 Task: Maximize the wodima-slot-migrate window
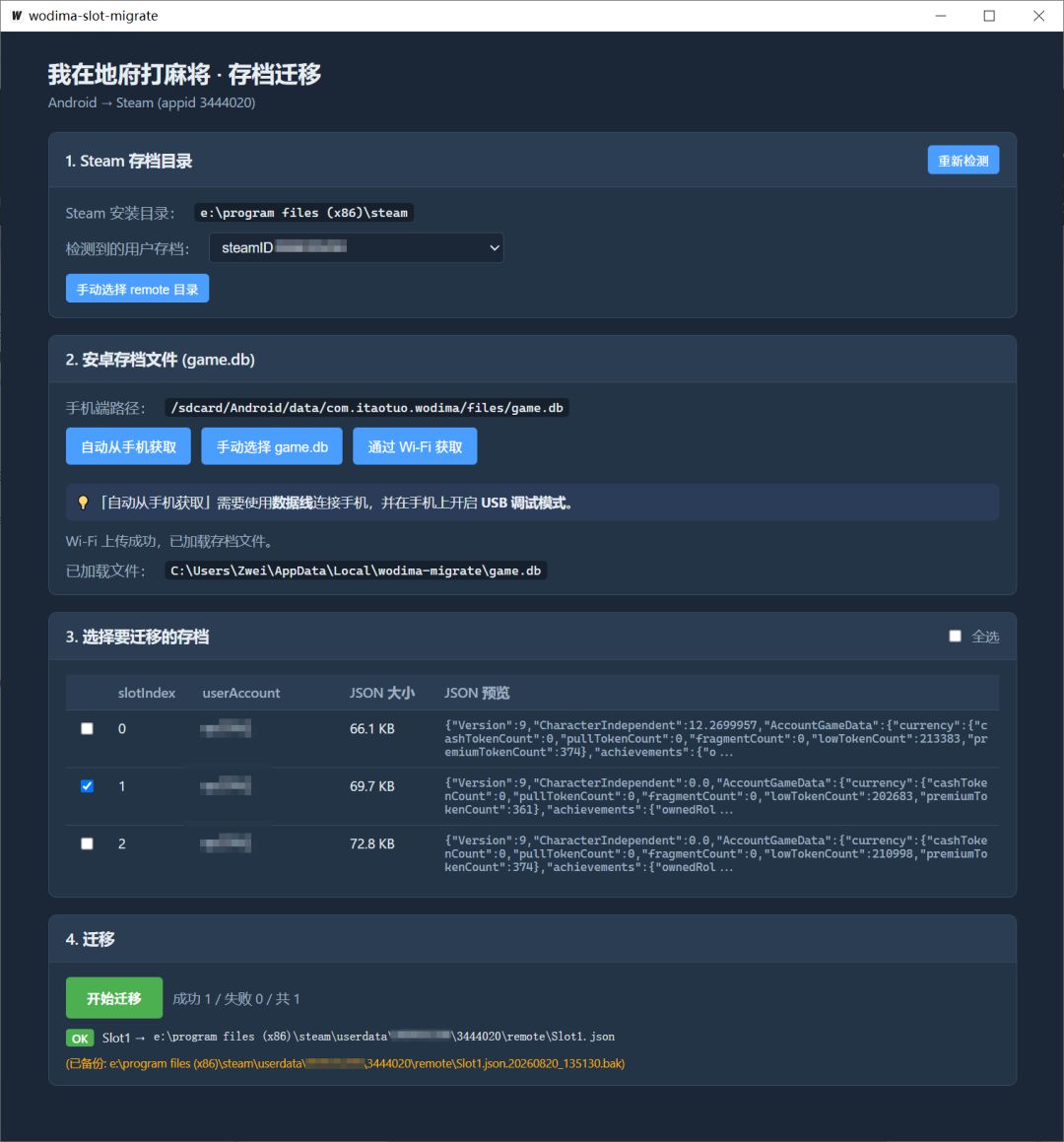[x=989, y=16]
